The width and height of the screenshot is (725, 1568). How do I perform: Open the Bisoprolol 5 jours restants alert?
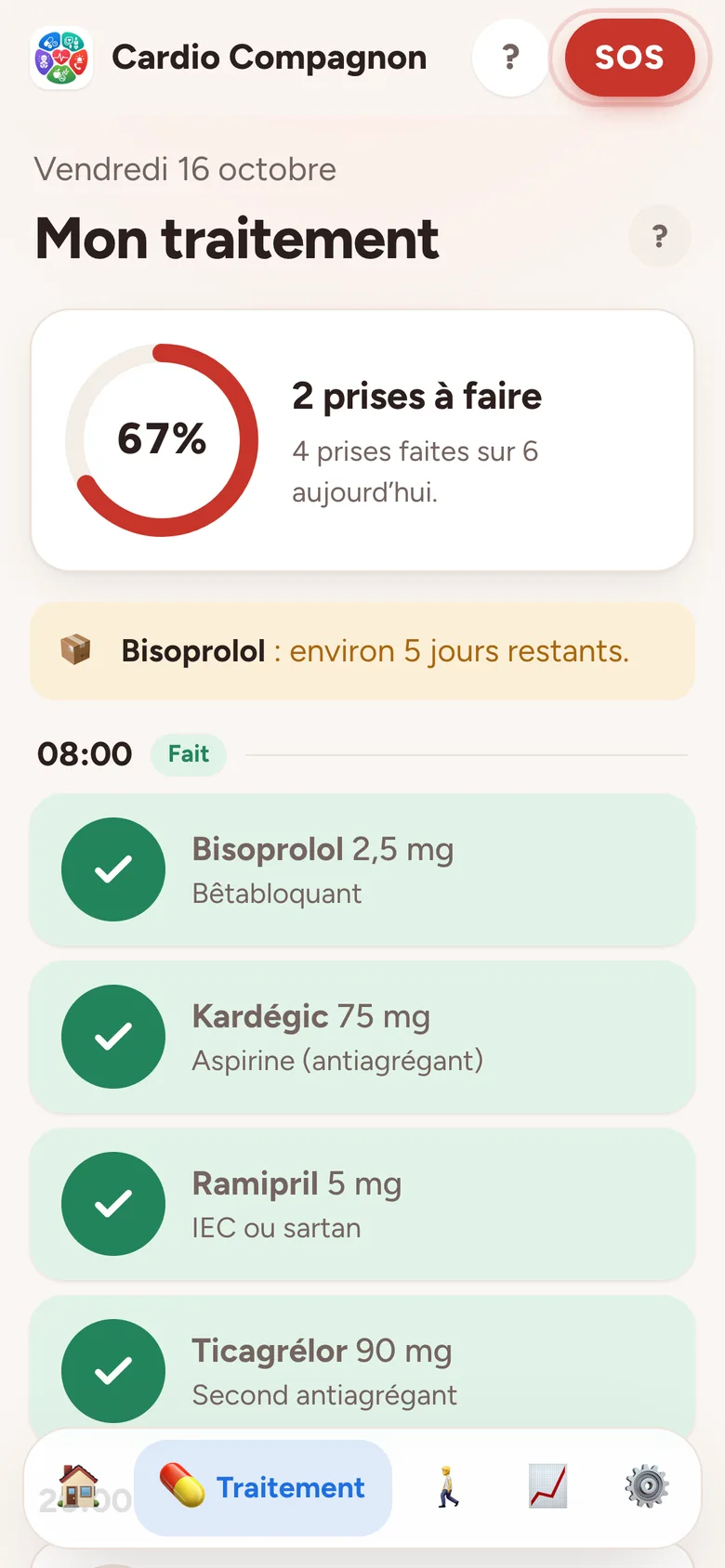click(x=362, y=651)
